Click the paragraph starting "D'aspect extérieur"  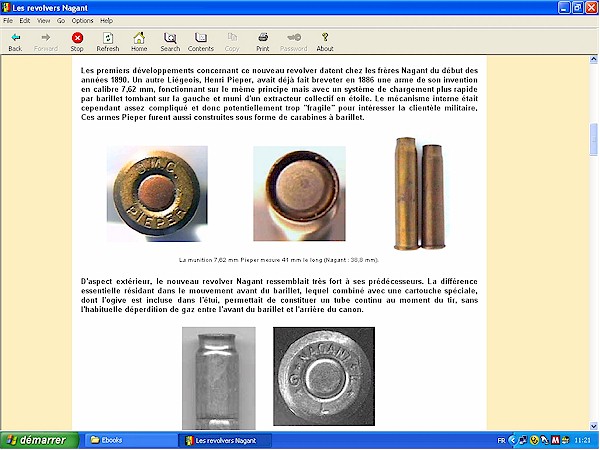click(x=279, y=295)
